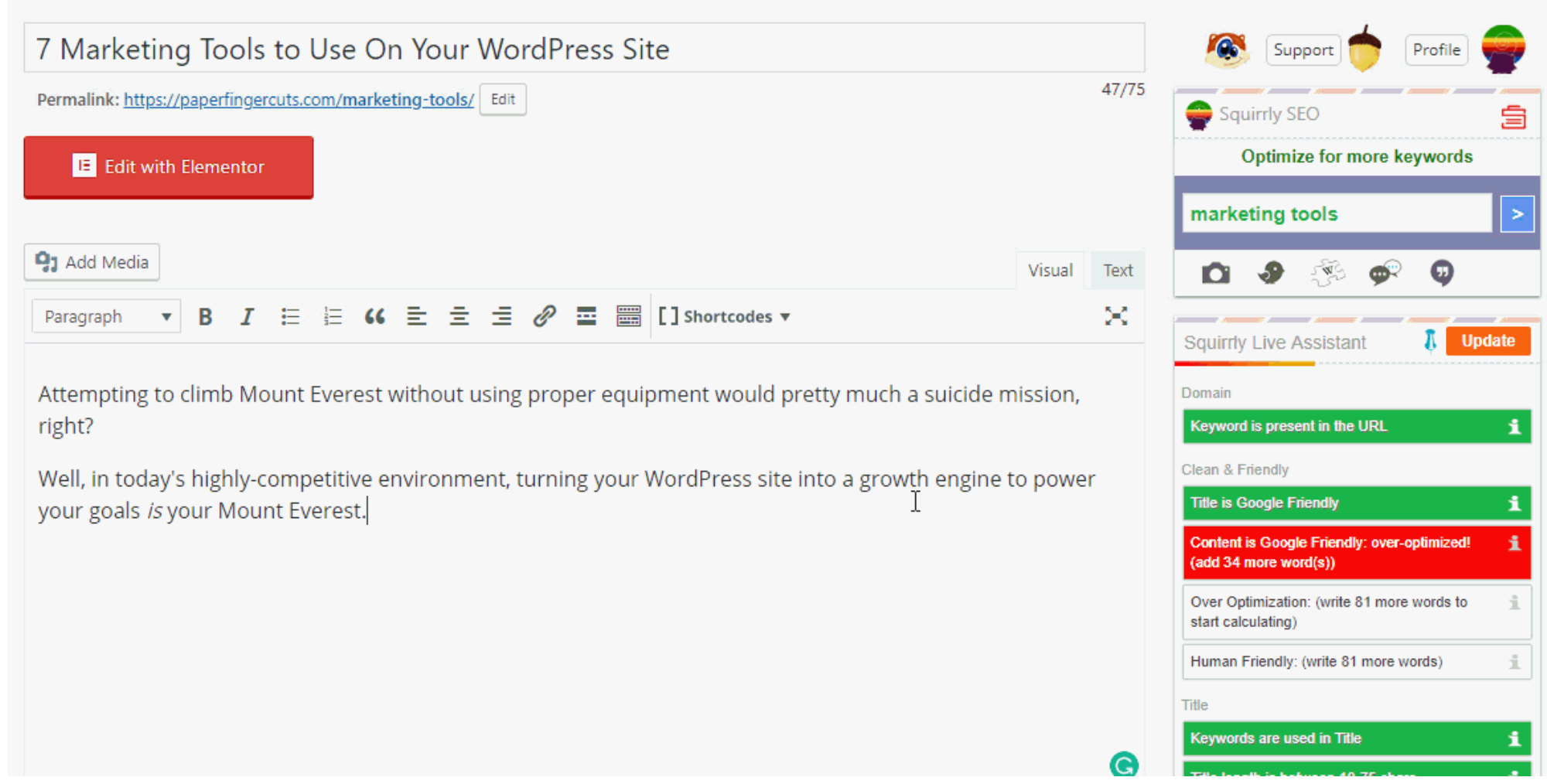The width and height of the screenshot is (1547, 784).
Task: Click the camera icon in Squirrly SEO
Action: point(1215,273)
